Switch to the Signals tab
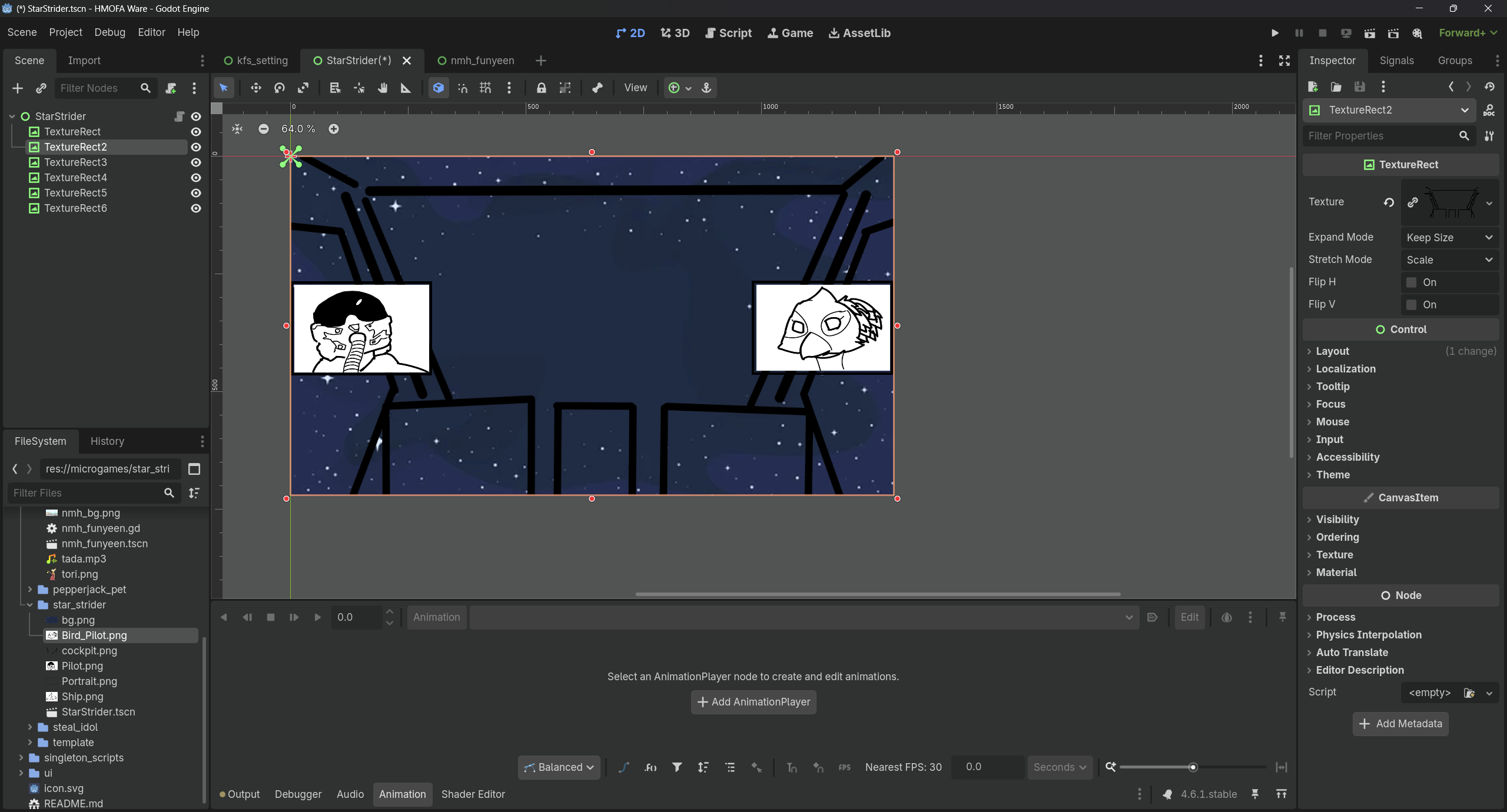This screenshot has height=812, width=1507. (1396, 61)
